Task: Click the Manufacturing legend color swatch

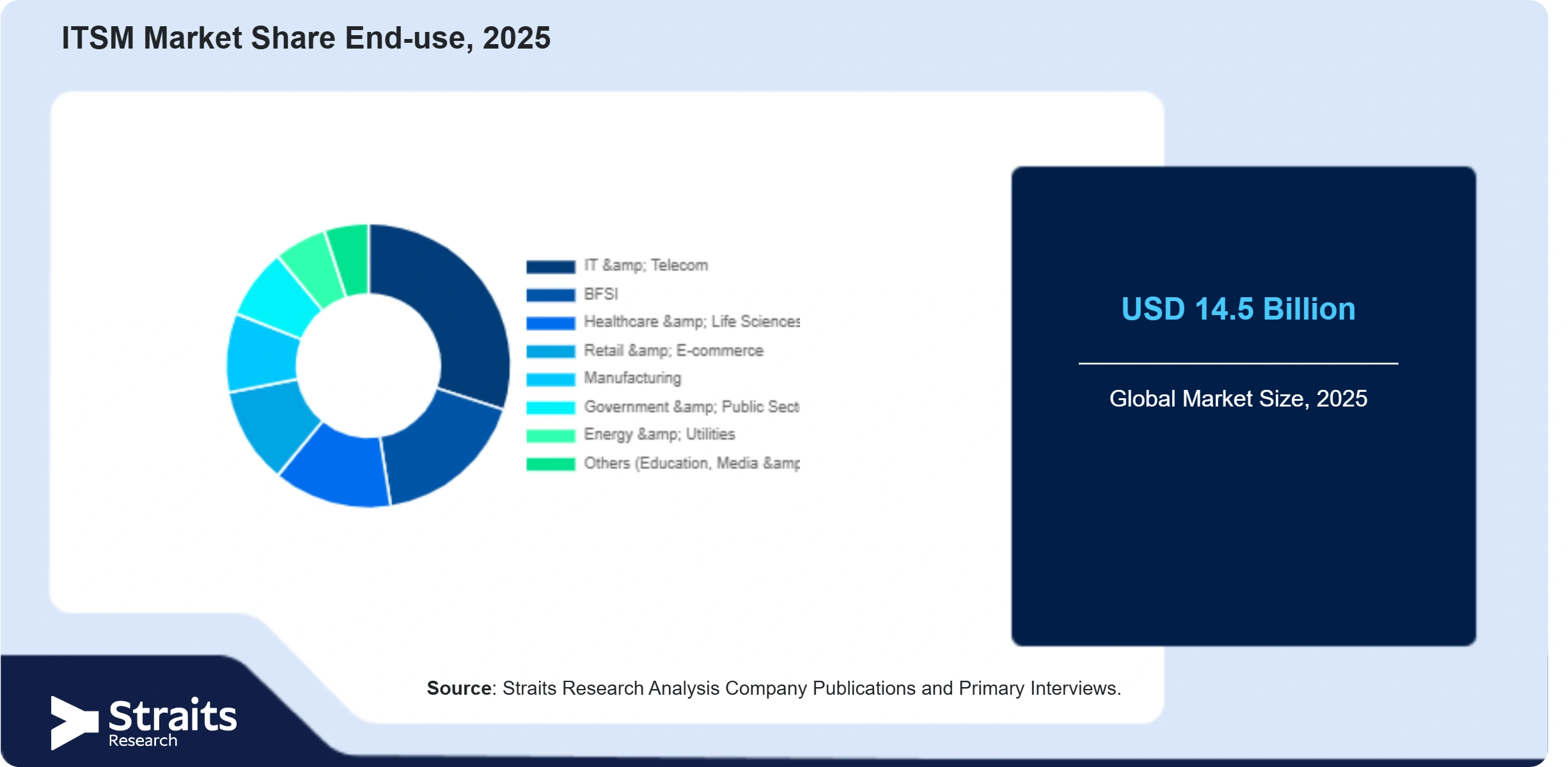Action: 551,379
